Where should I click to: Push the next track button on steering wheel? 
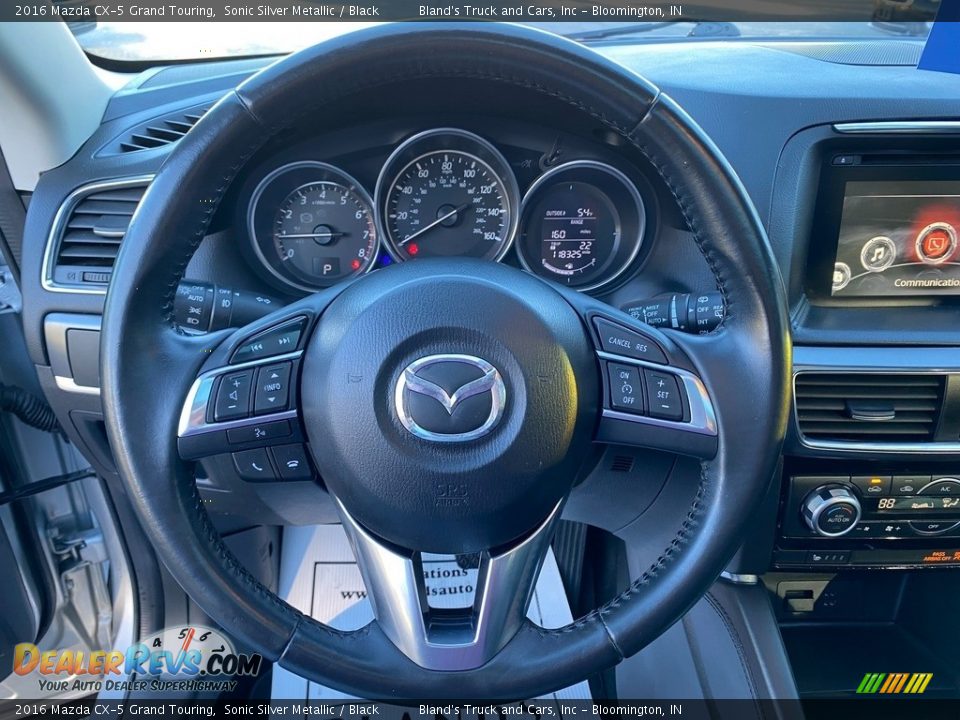284,340
